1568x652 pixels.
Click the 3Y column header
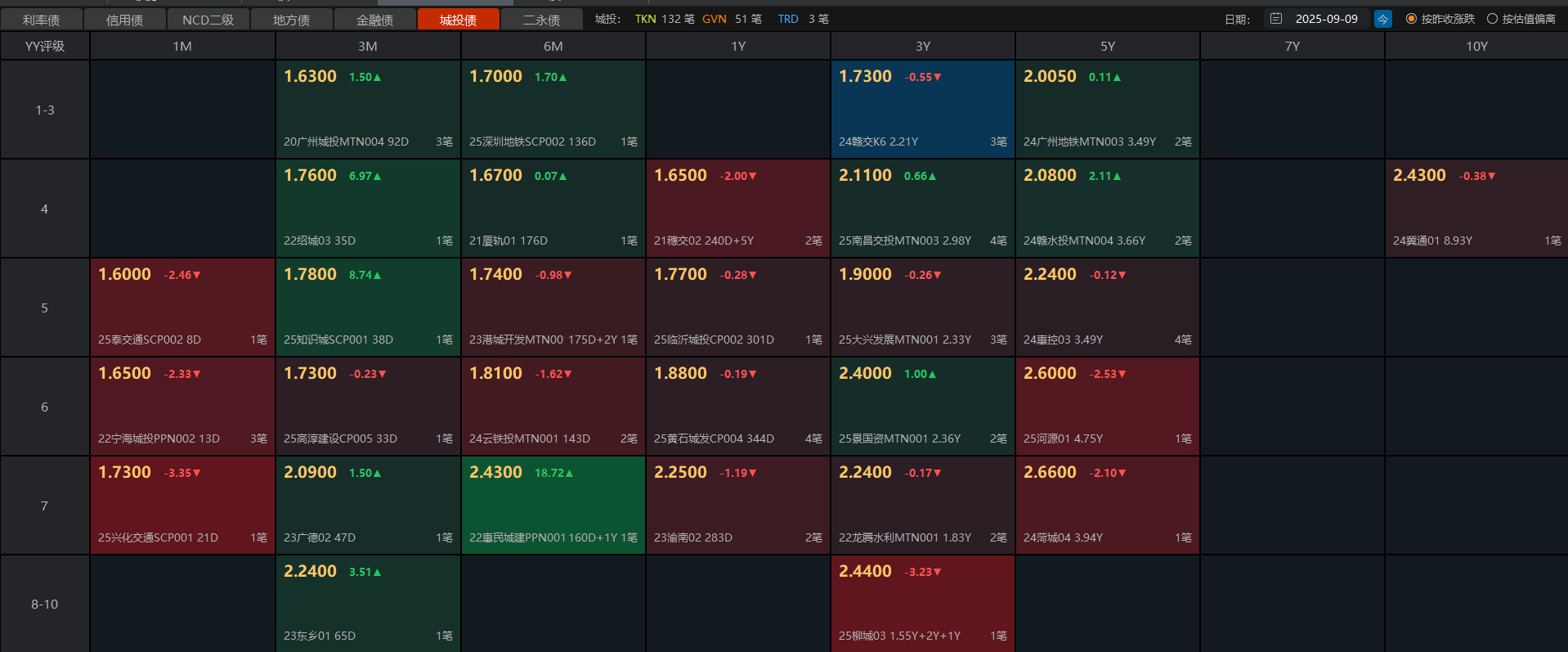click(922, 47)
